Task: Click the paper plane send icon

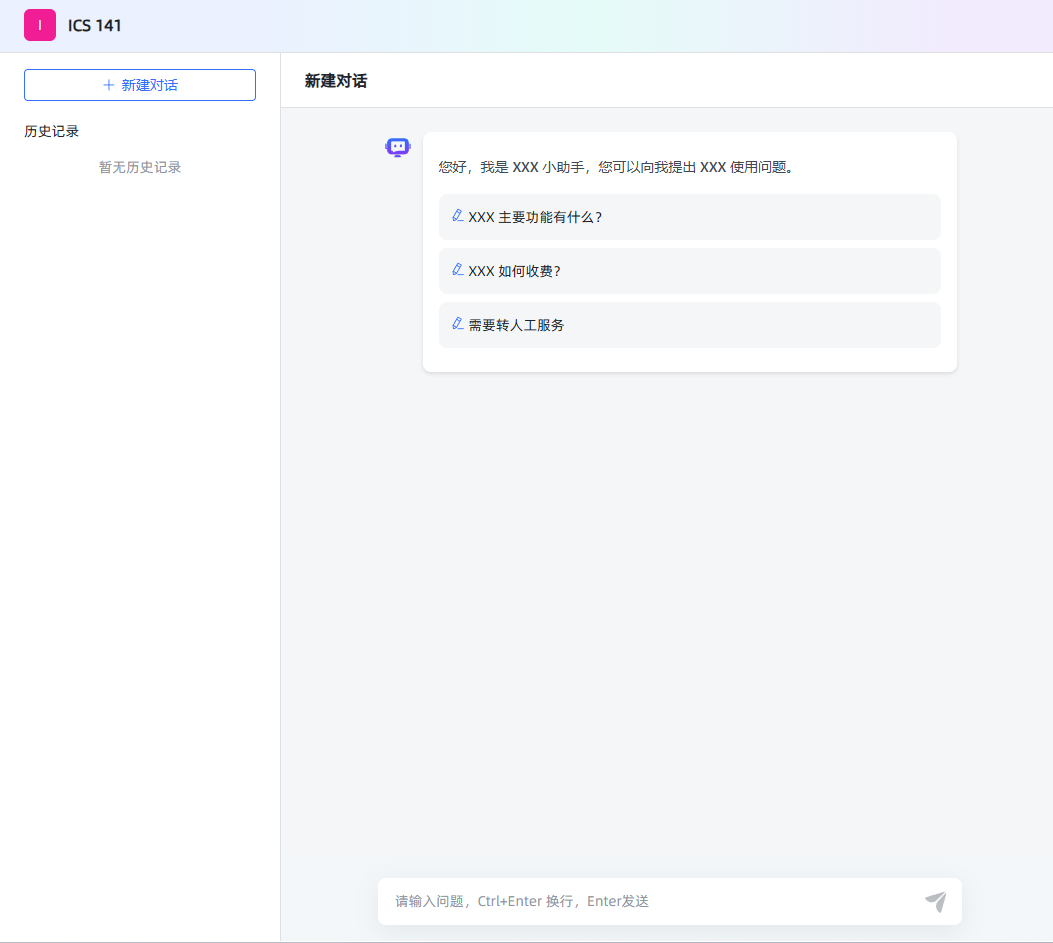Action: click(936, 901)
